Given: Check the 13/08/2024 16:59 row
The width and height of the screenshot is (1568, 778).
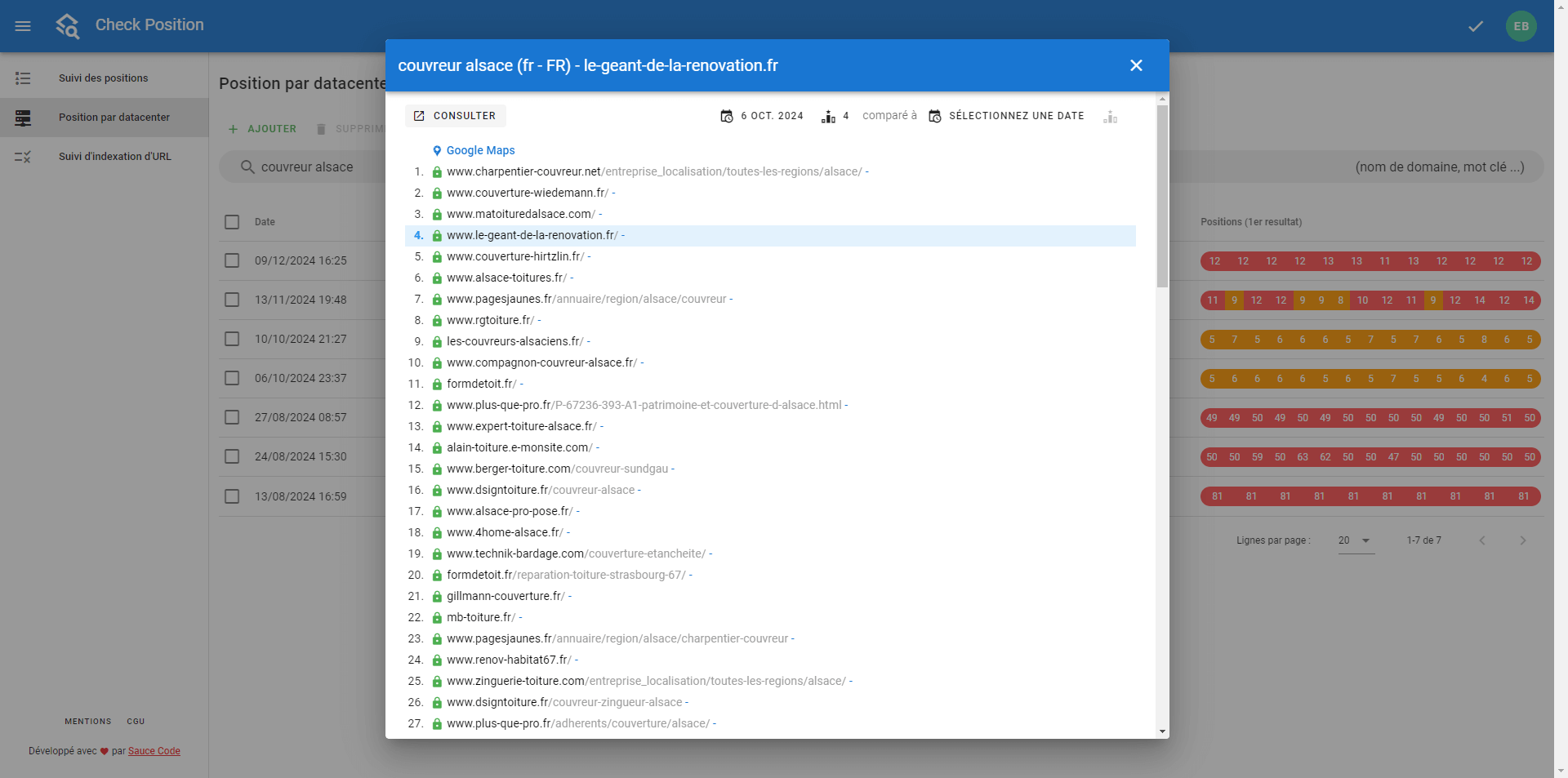Looking at the screenshot, I should click(232, 496).
